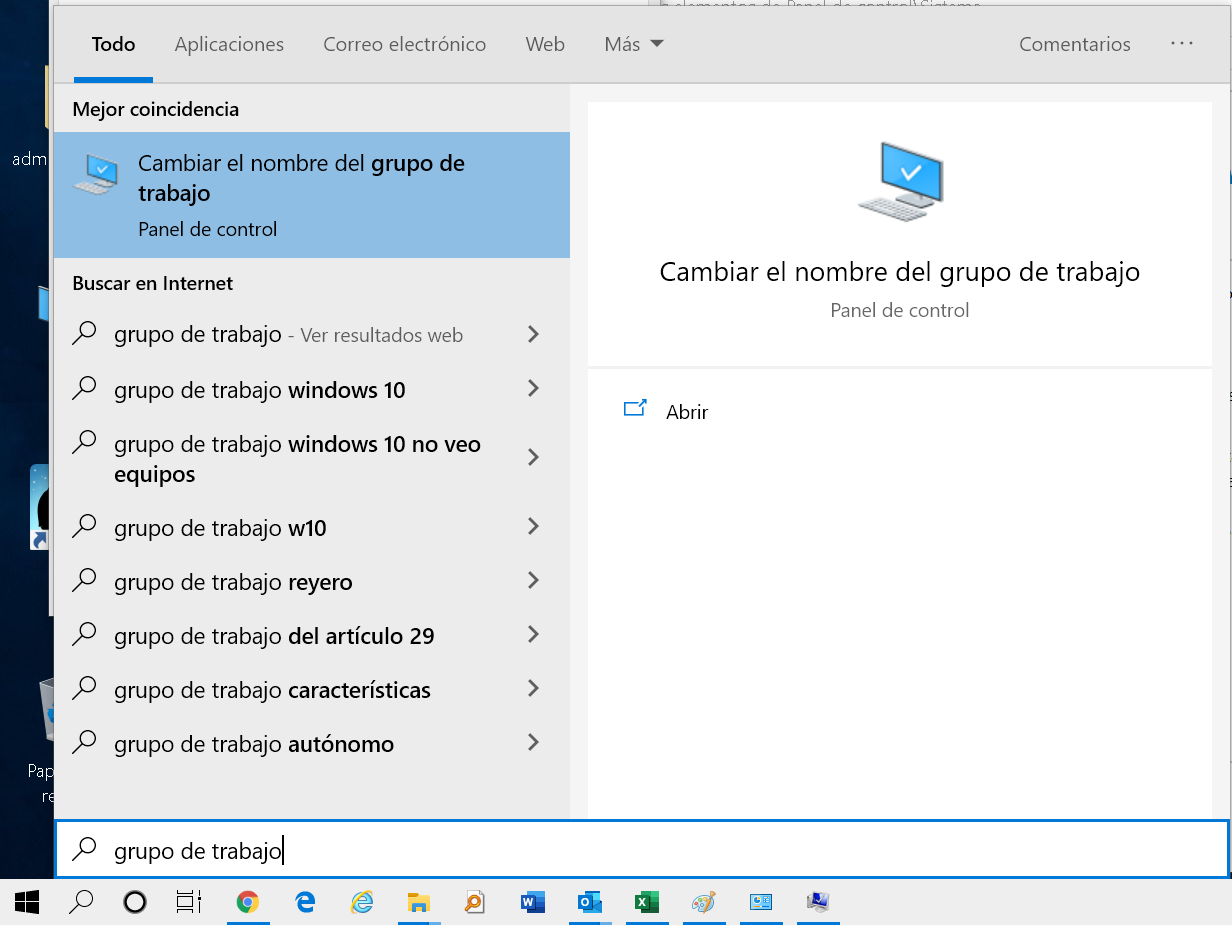Select the Correo electrónico search filter
The height and width of the screenshot is (935, 1232).
404,44
